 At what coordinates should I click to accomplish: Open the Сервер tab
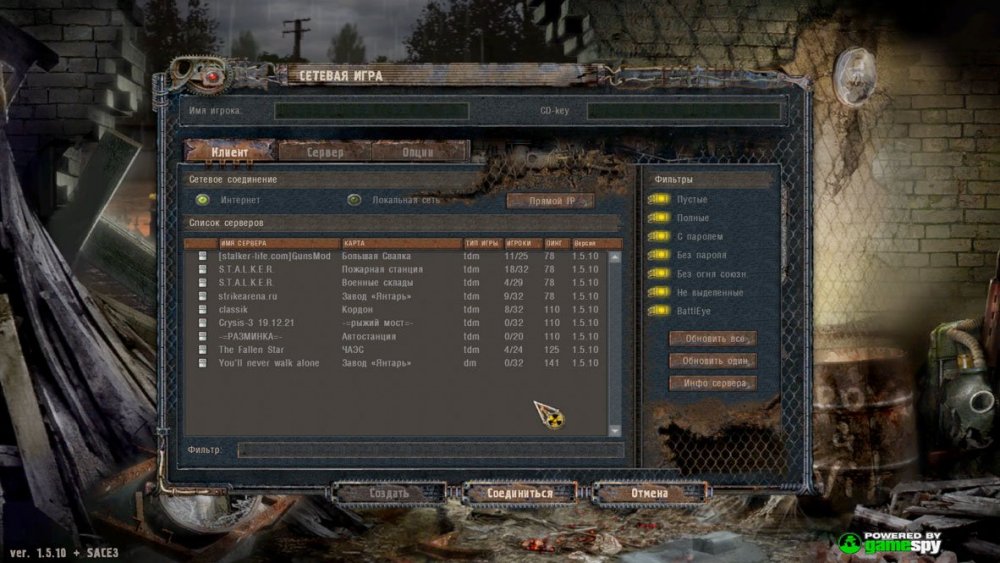325,152
